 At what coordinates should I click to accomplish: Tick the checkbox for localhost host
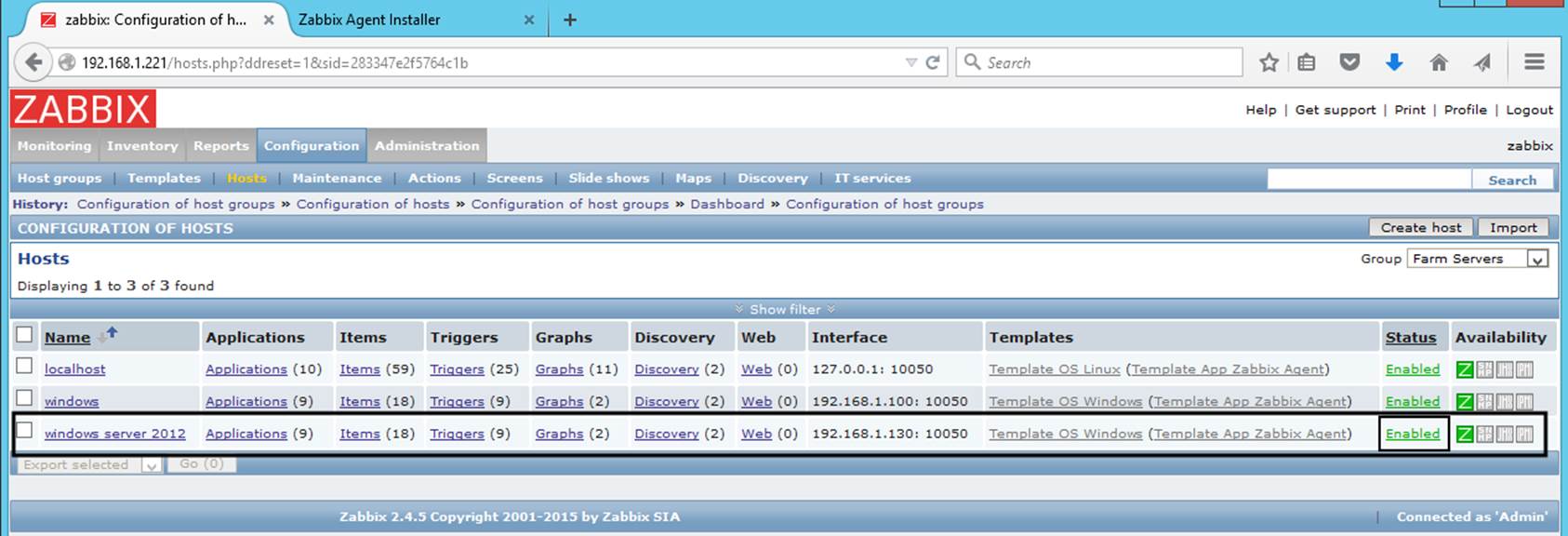(x=25, y=367)
